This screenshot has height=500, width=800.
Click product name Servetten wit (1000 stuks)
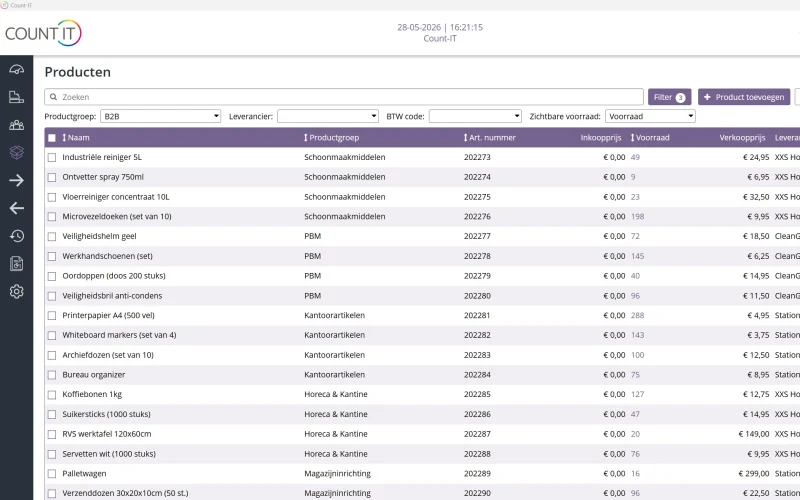click(109, 454)
